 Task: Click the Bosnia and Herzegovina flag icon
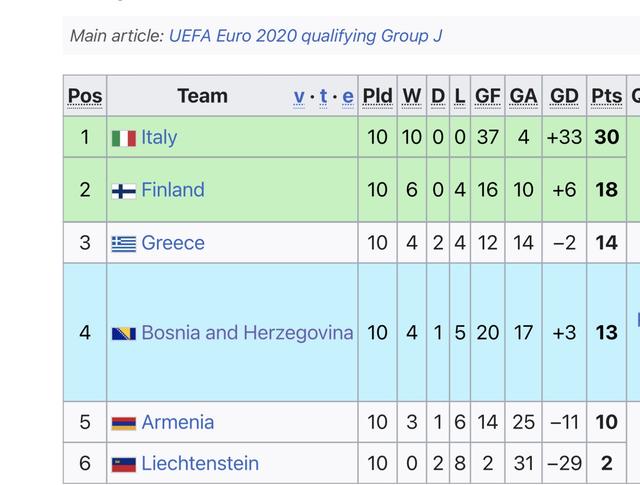(123, 333)
